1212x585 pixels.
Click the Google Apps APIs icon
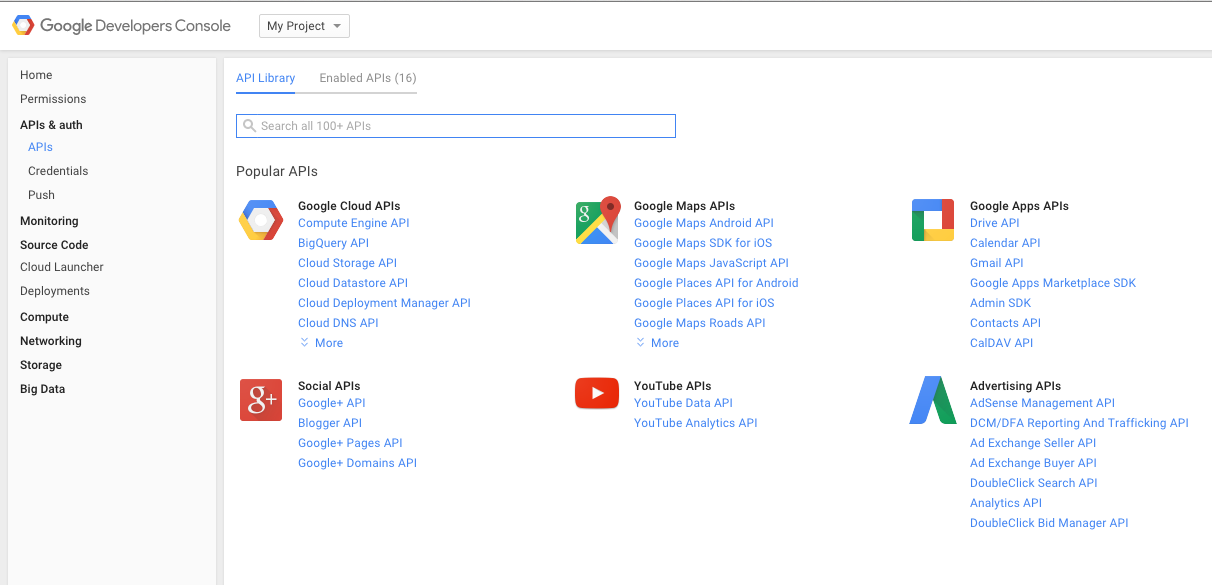(x=933, y=220)
